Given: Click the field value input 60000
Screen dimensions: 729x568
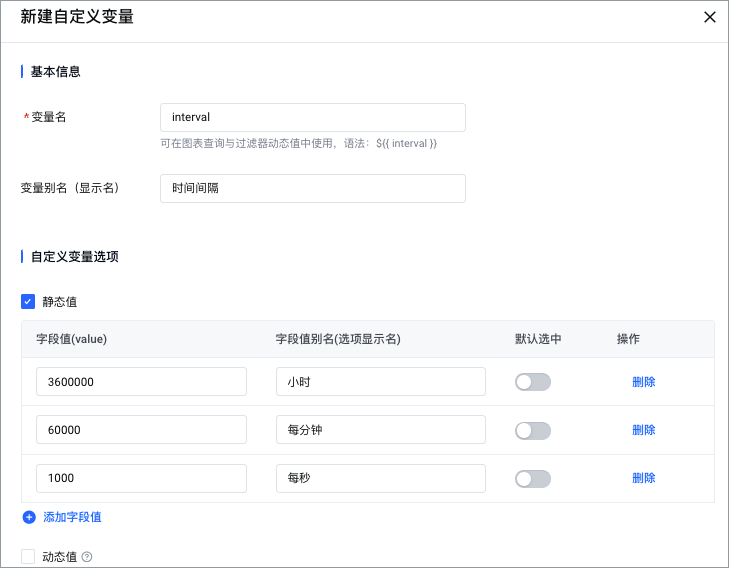Looking at the screenshot, I should (x=141, y=430).
